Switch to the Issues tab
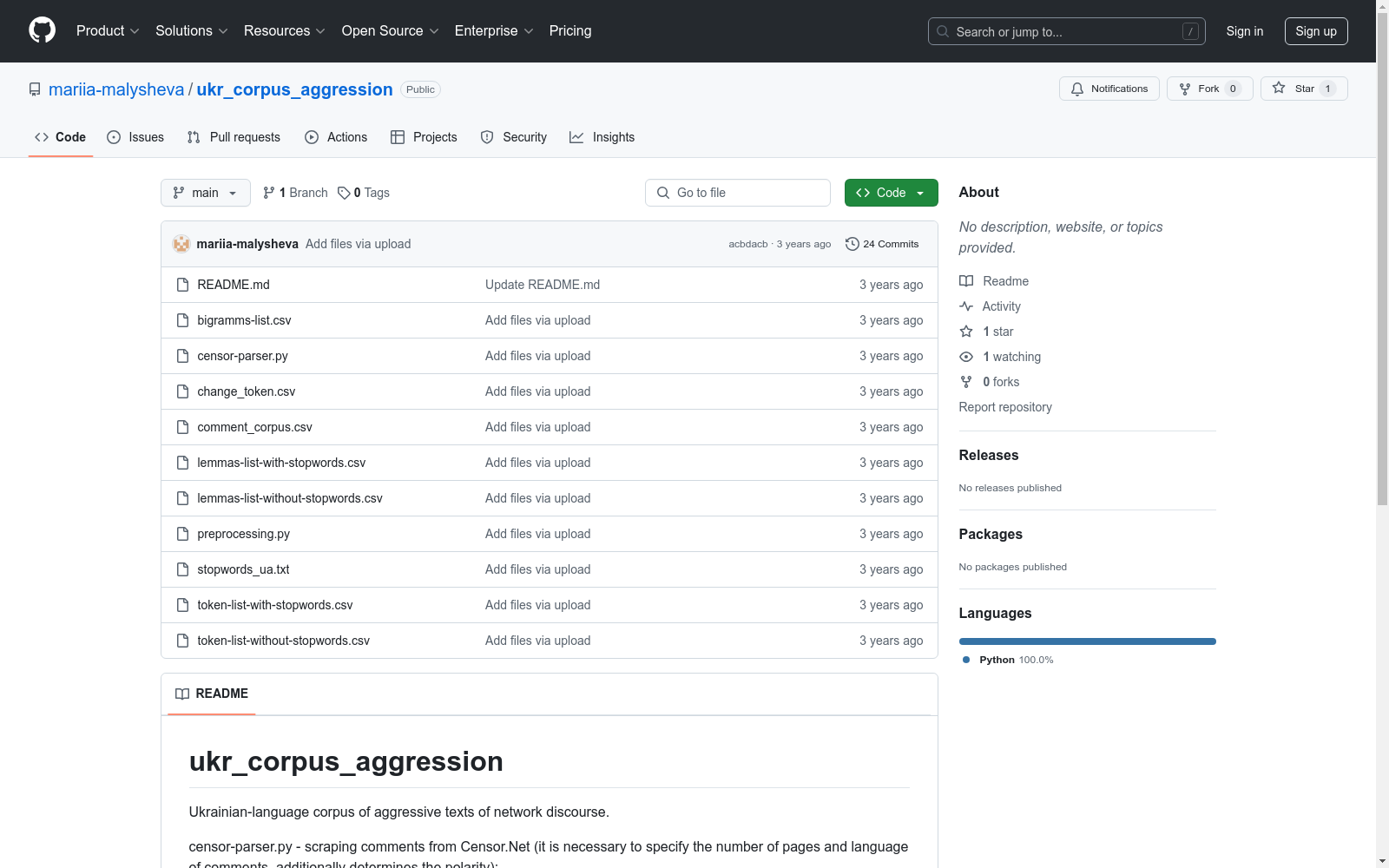 (135, 137)
